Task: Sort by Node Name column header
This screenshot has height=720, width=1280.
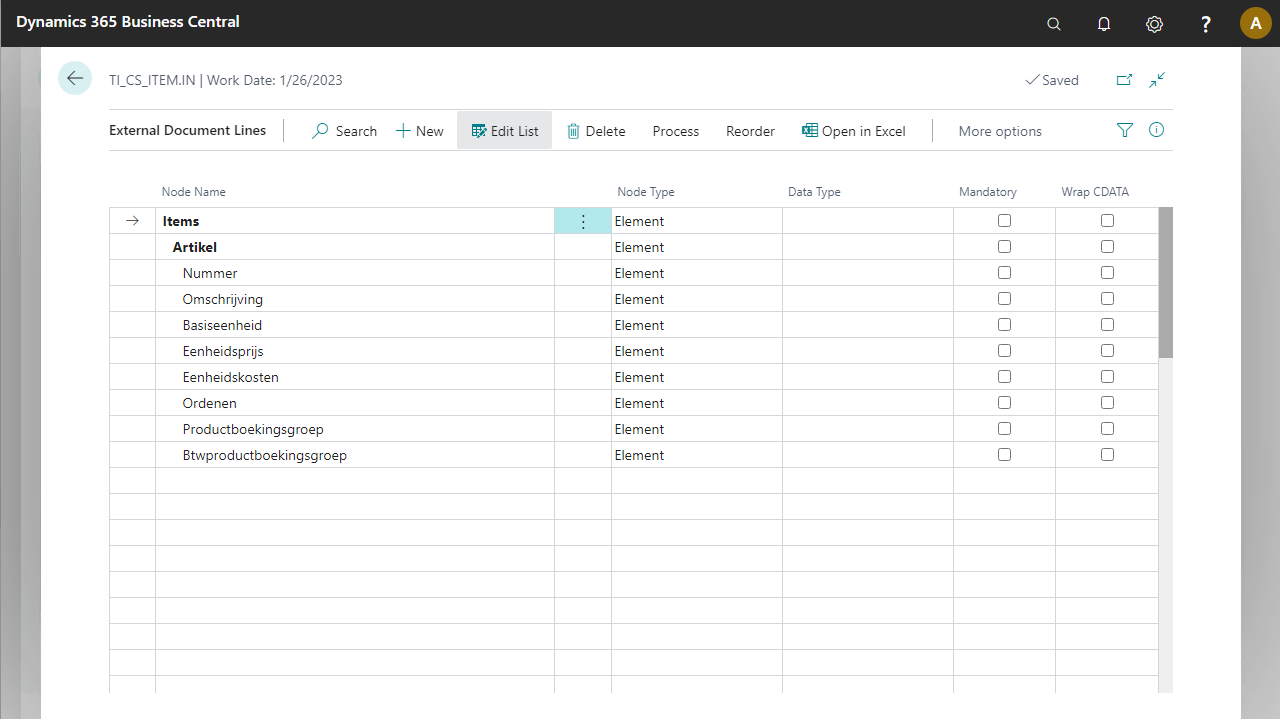Action: (x=194, y=192)
